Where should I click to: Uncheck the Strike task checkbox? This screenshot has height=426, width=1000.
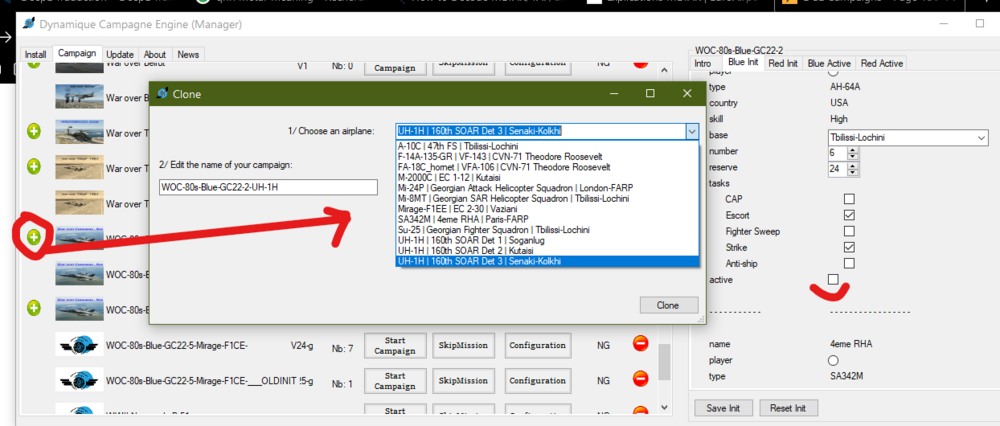click(x=849, y=247)
